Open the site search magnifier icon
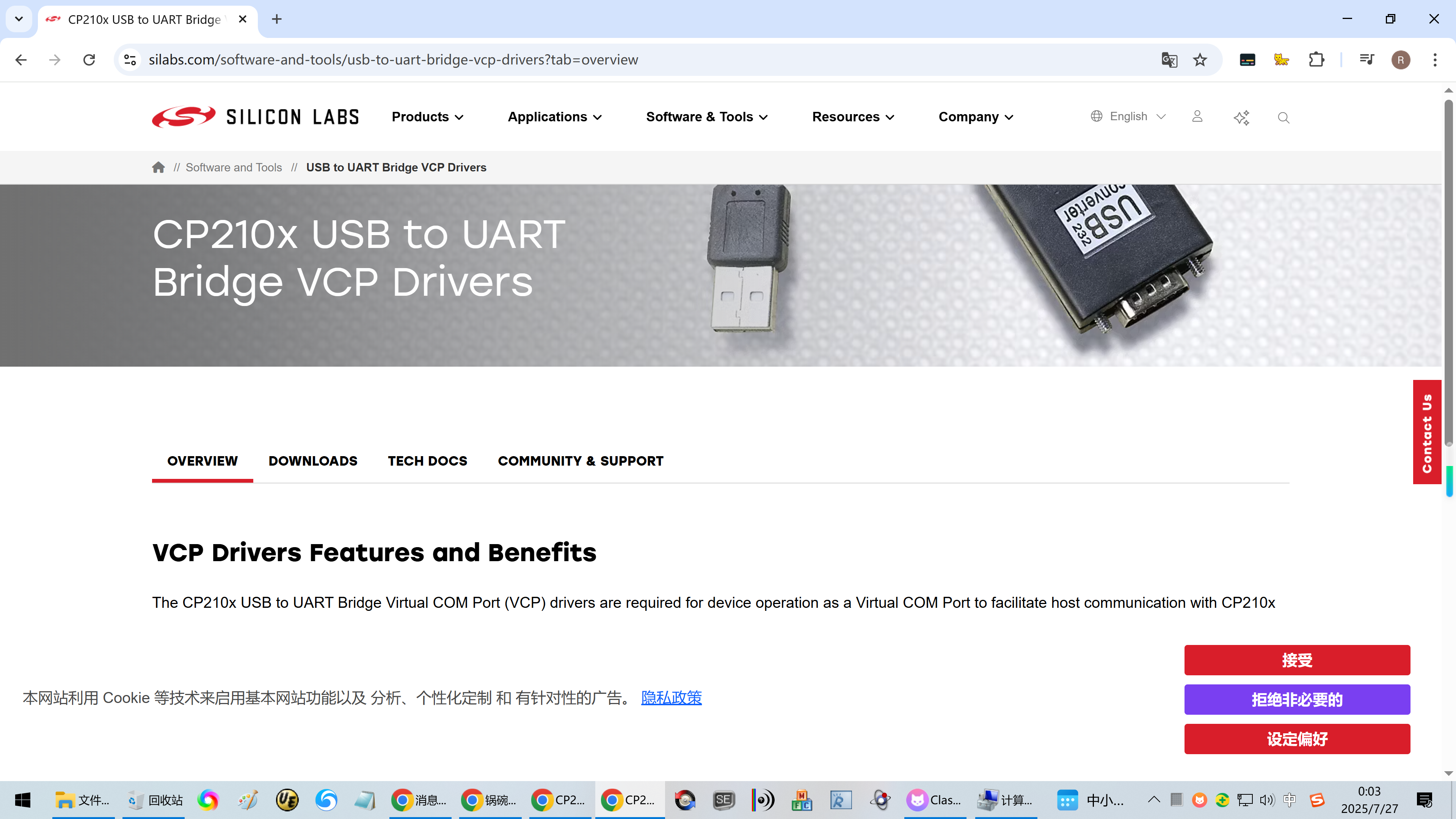 pyautogui.click(x=1283, y=118)
